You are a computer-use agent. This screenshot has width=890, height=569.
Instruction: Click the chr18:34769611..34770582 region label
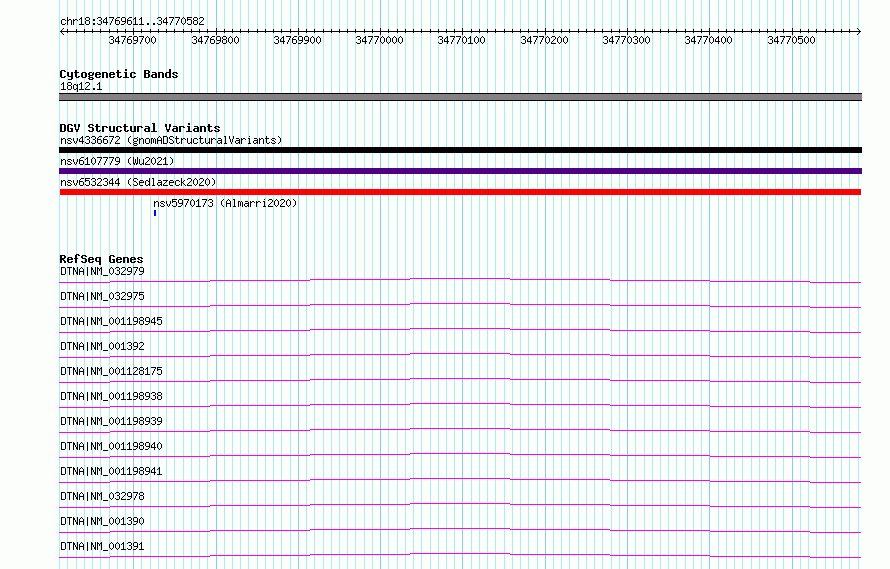pyautogui.click(x=132, y=21)
